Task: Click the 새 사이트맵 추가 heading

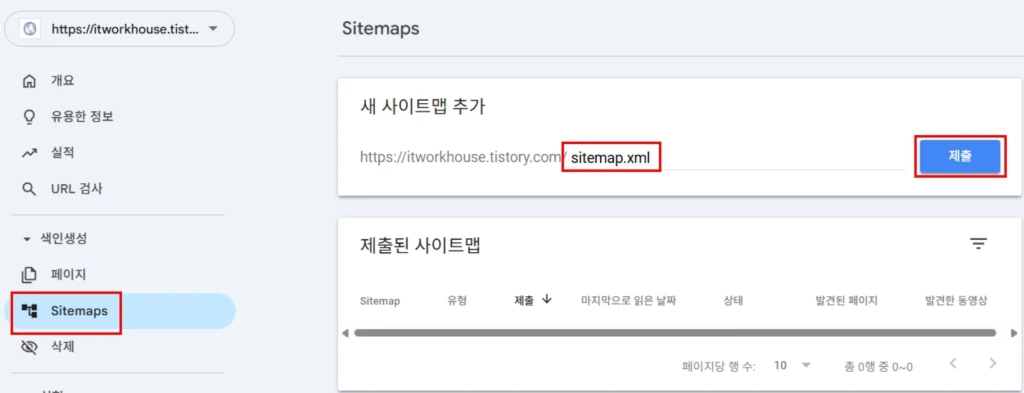Action: [423, 107]
